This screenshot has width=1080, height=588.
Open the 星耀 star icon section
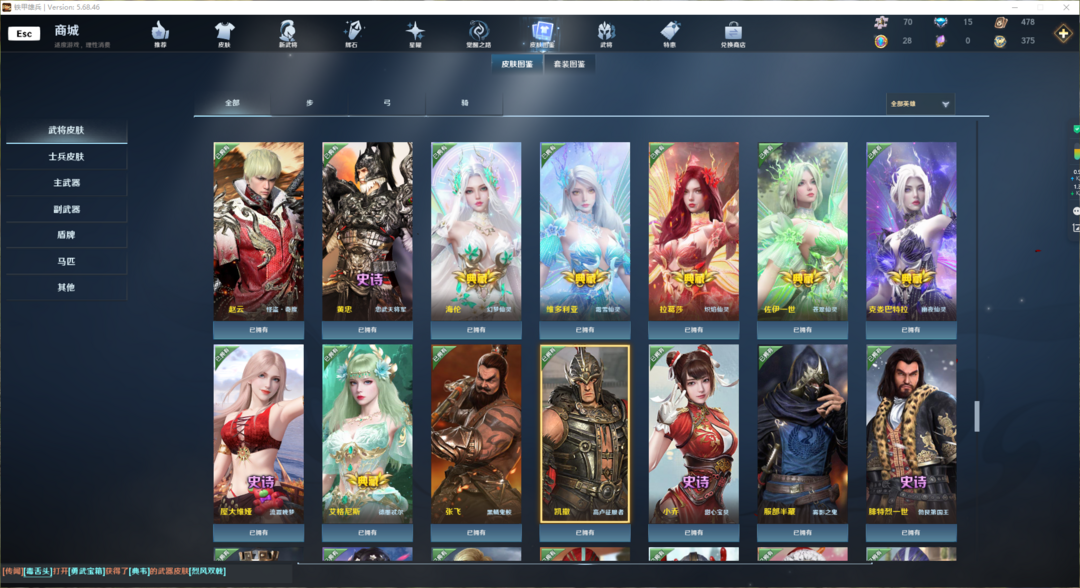(x=414, y=34)
